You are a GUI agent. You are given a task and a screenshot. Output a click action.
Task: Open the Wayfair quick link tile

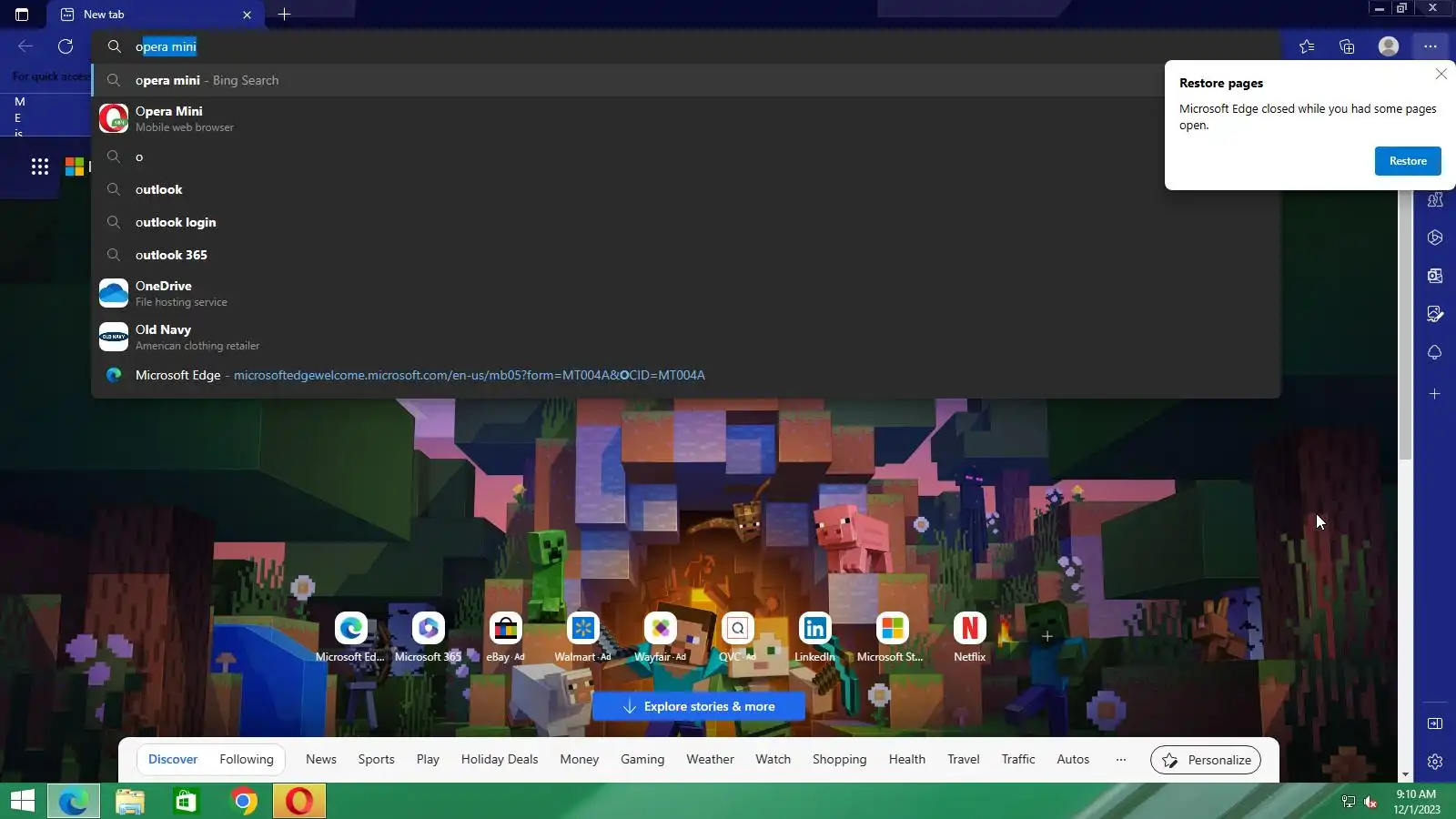click(x=660, y=637)
